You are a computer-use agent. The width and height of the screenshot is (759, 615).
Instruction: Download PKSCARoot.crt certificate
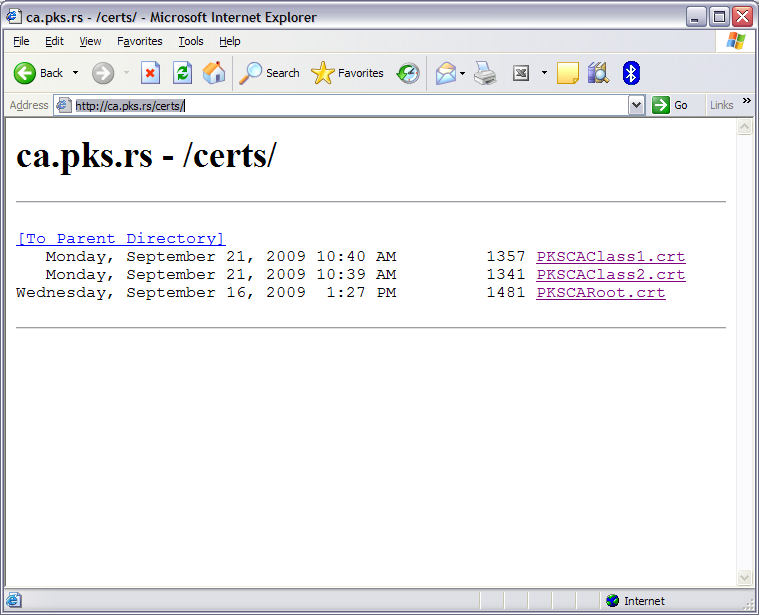(600, 293)
